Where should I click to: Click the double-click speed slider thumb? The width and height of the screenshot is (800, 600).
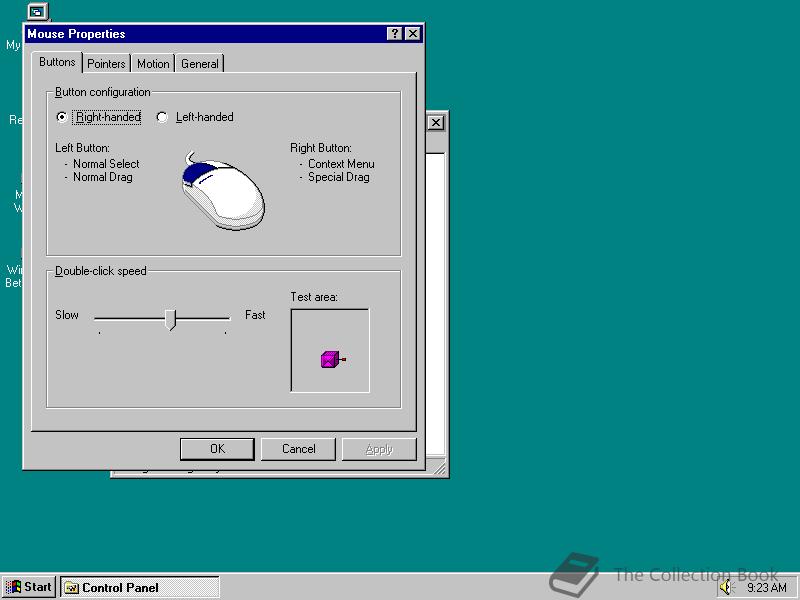pos(170,319)
